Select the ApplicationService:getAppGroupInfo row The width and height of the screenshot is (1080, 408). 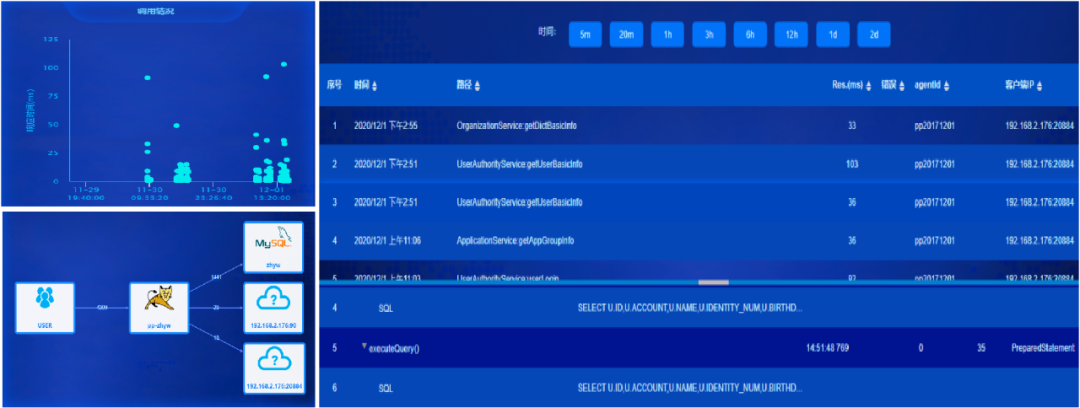click(516, 240)
